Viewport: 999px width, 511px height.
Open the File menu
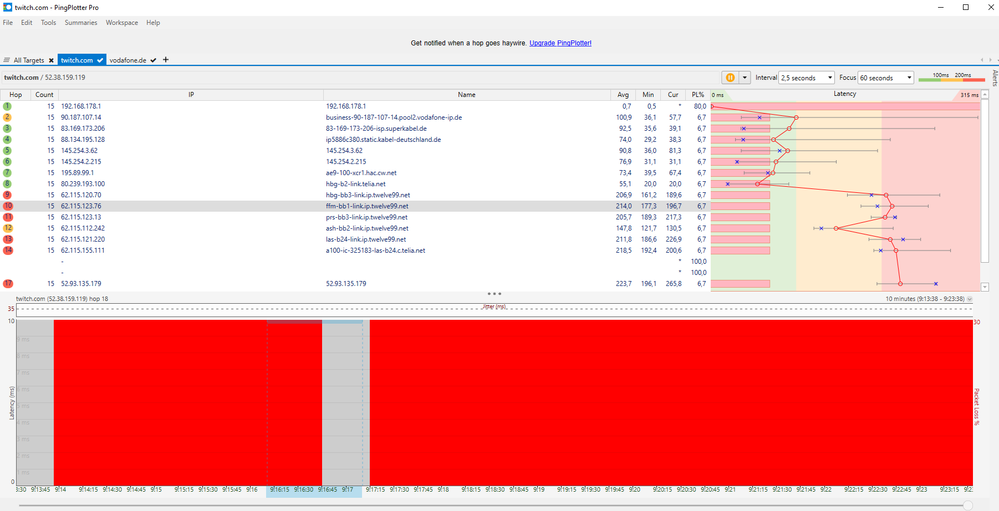(8, 22)
